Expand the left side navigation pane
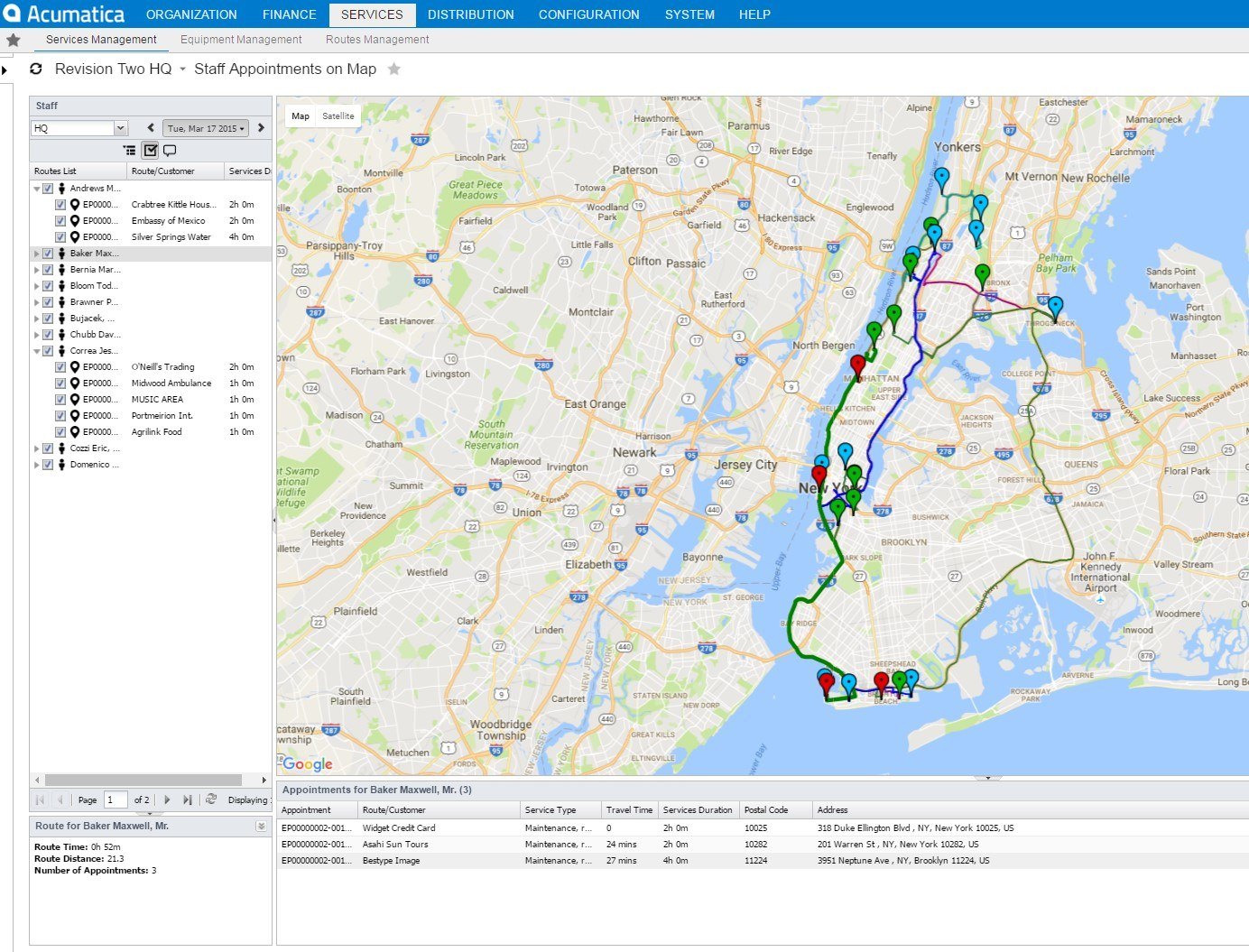Screen dimensions: 1249x952 [5, 69]
